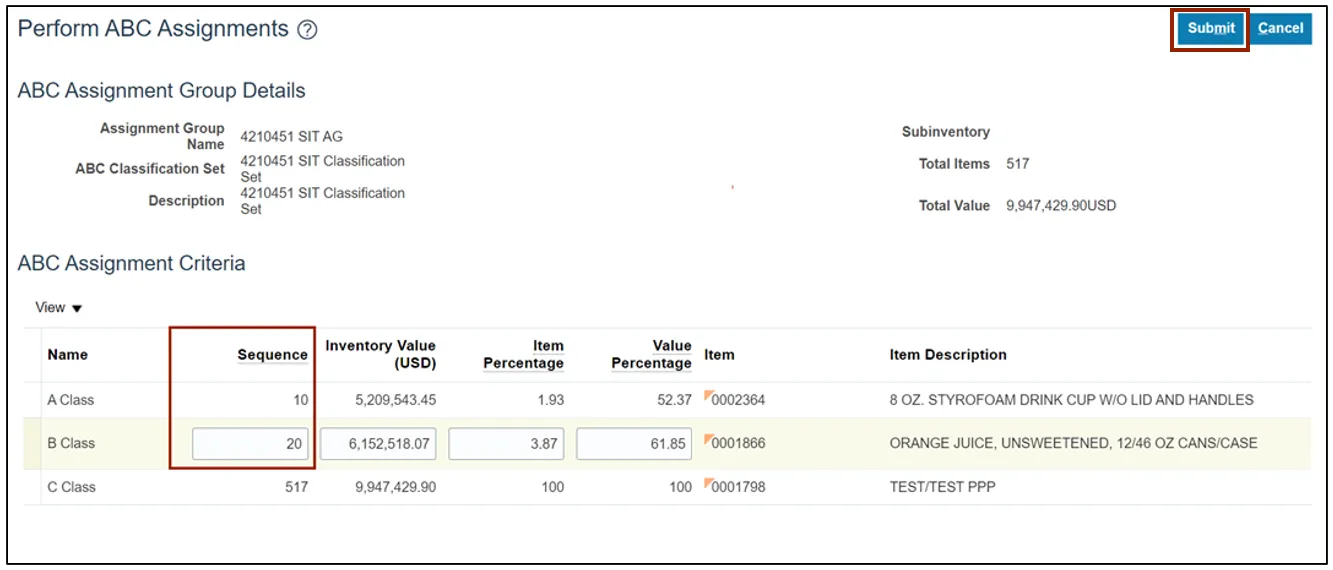
Task: Select the A Class row
Action: point(71,400)
